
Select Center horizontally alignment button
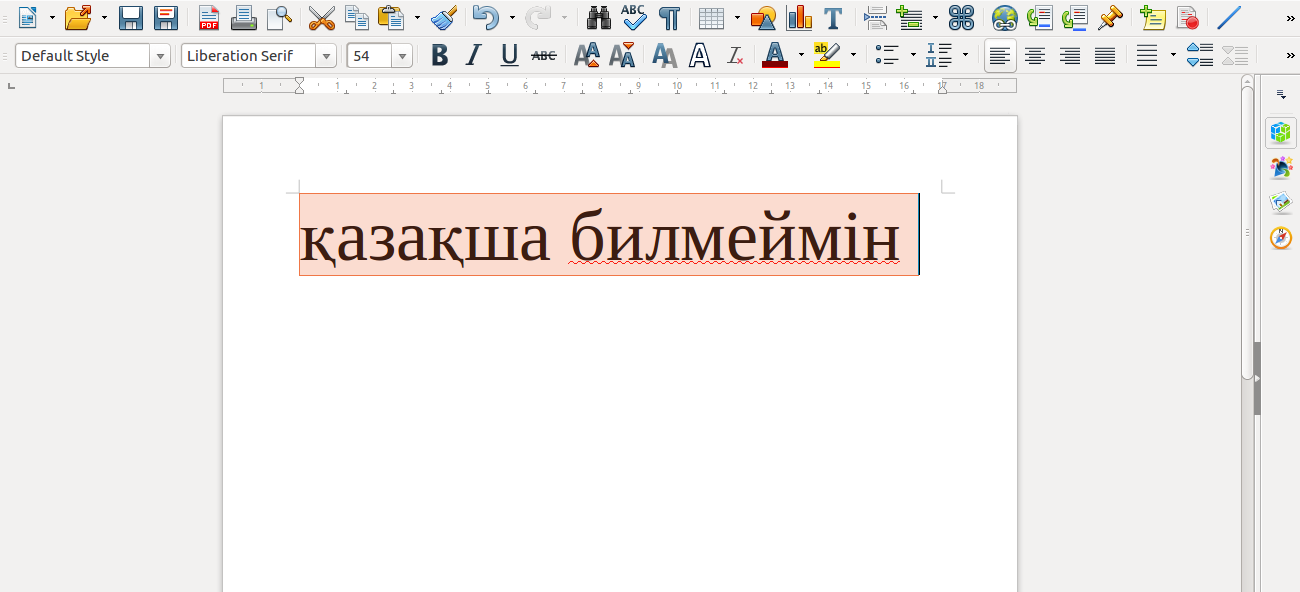pyautogui.click(x=1035, y=56)
